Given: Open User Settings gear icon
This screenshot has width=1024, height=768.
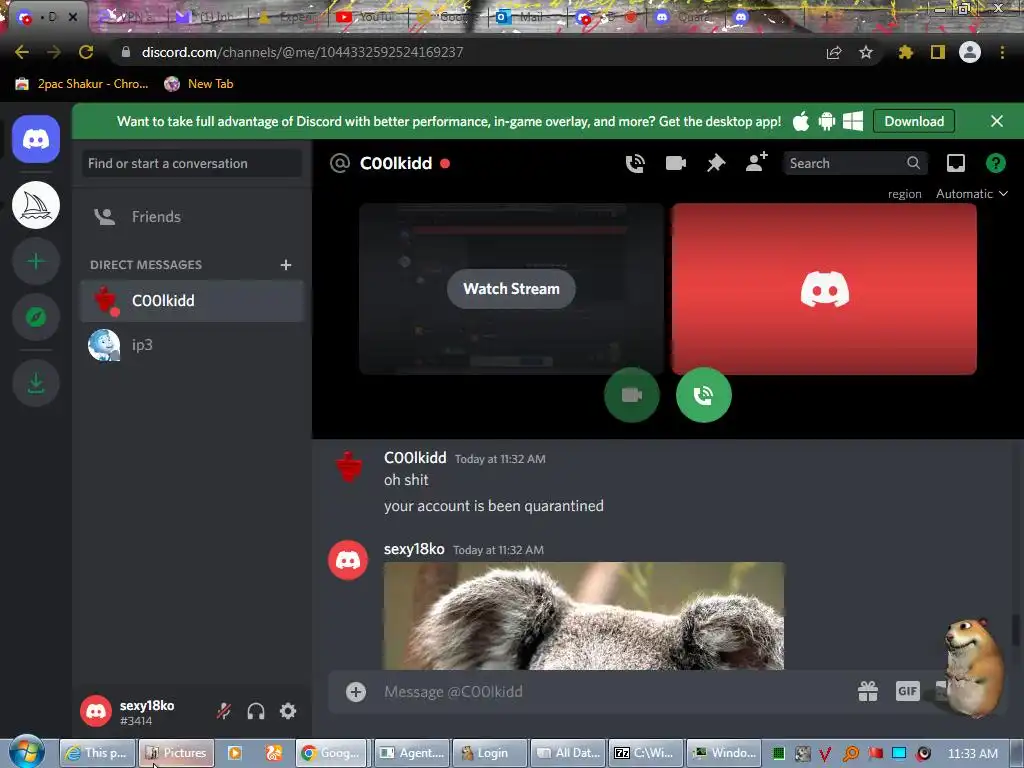Looking at the screenshot, I should (288, 711).
